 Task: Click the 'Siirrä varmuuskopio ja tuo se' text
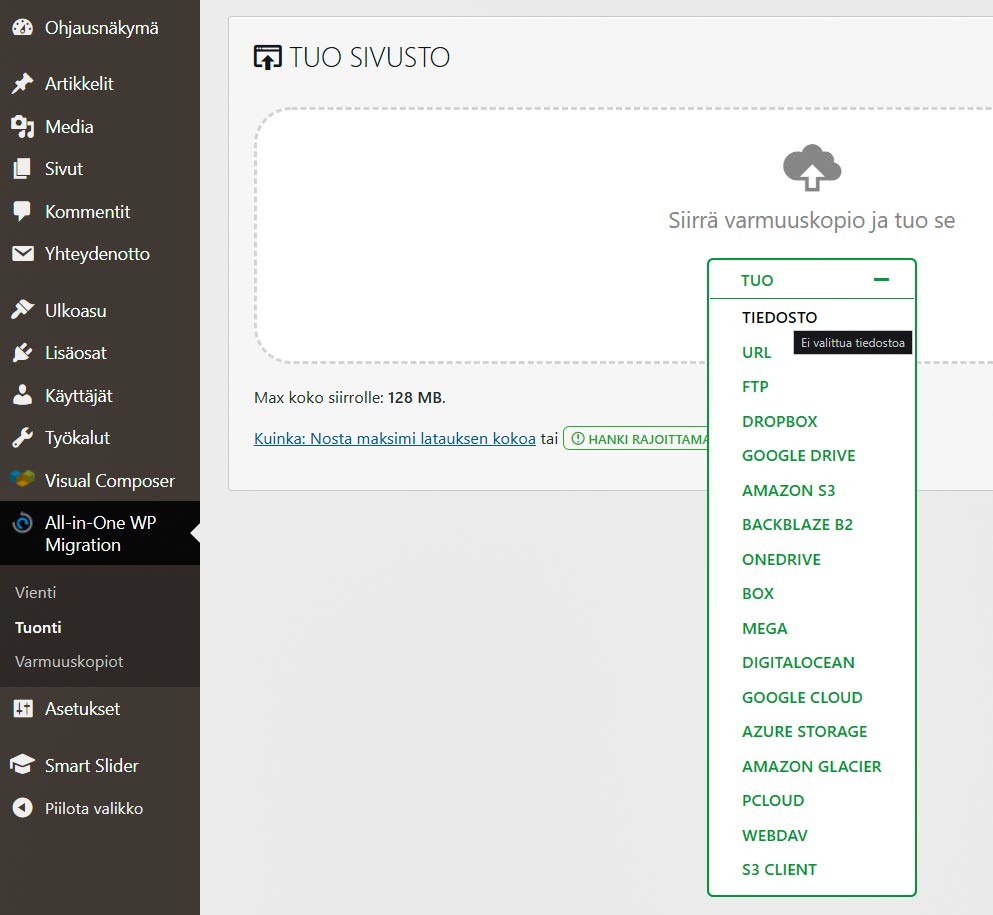pyautogui.click(x=812, y=220)
